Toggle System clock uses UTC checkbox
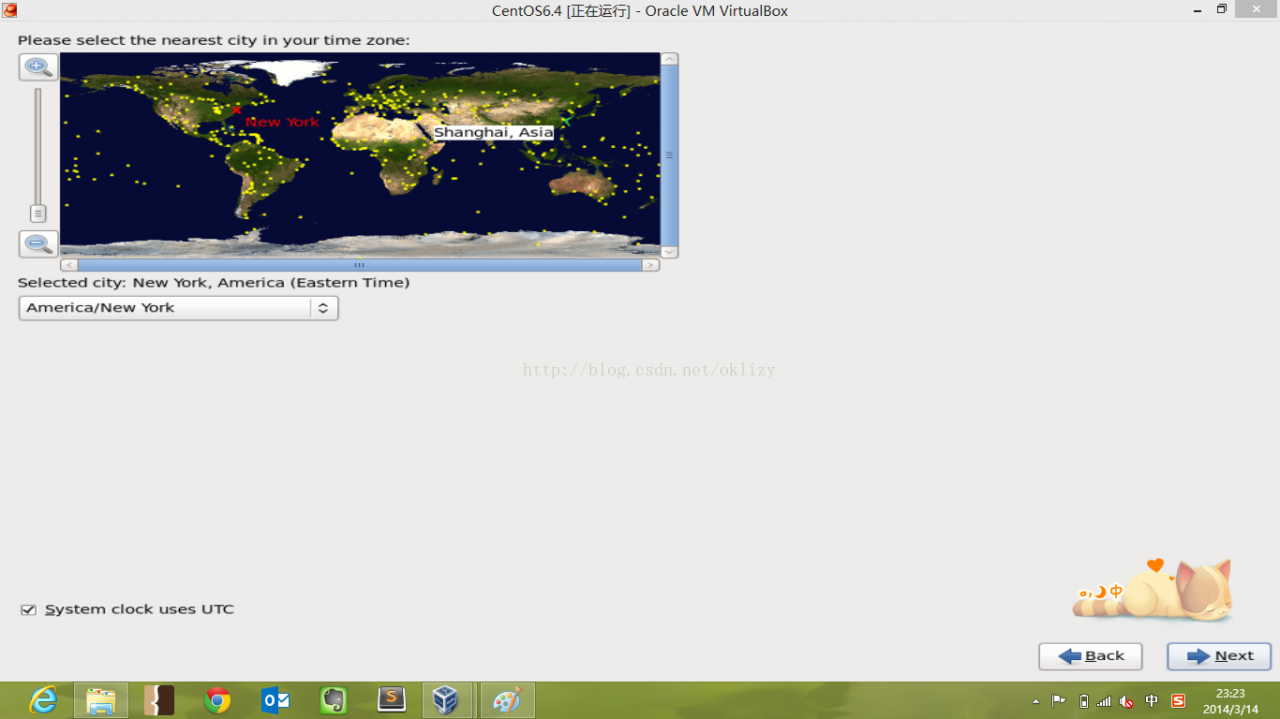1280x719 pixels. (28, 609)
